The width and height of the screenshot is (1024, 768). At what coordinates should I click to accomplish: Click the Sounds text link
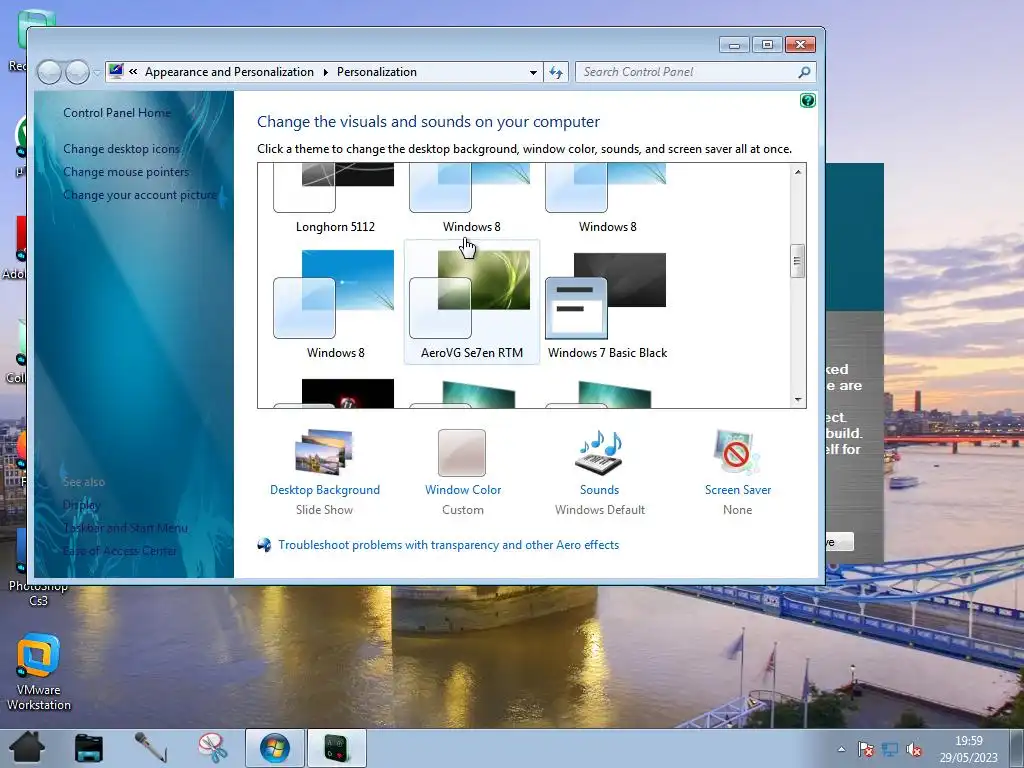599,490
